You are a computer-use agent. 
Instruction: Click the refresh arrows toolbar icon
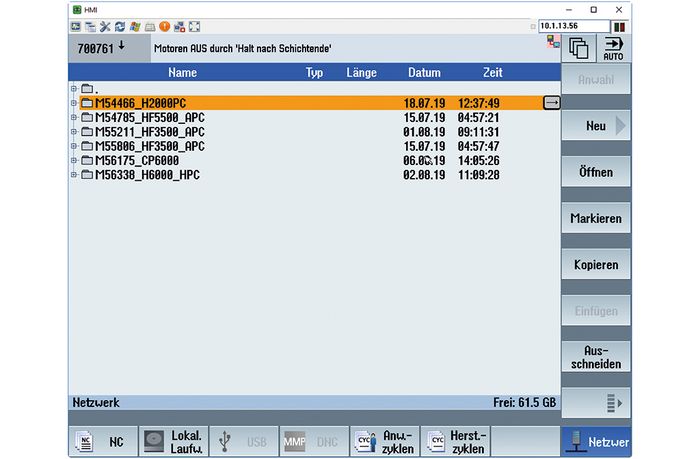121,27
